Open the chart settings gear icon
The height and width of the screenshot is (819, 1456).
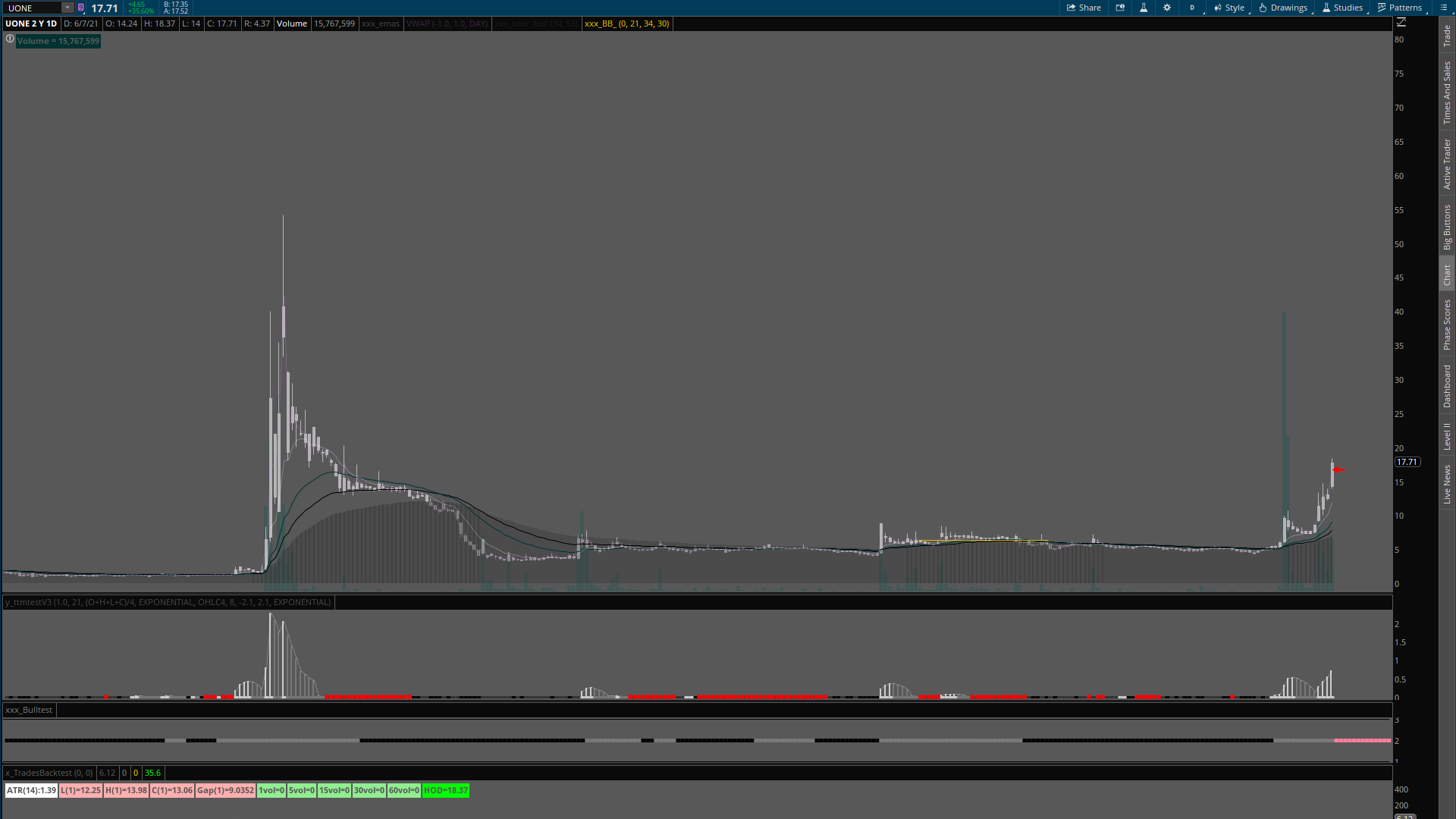1167,8
